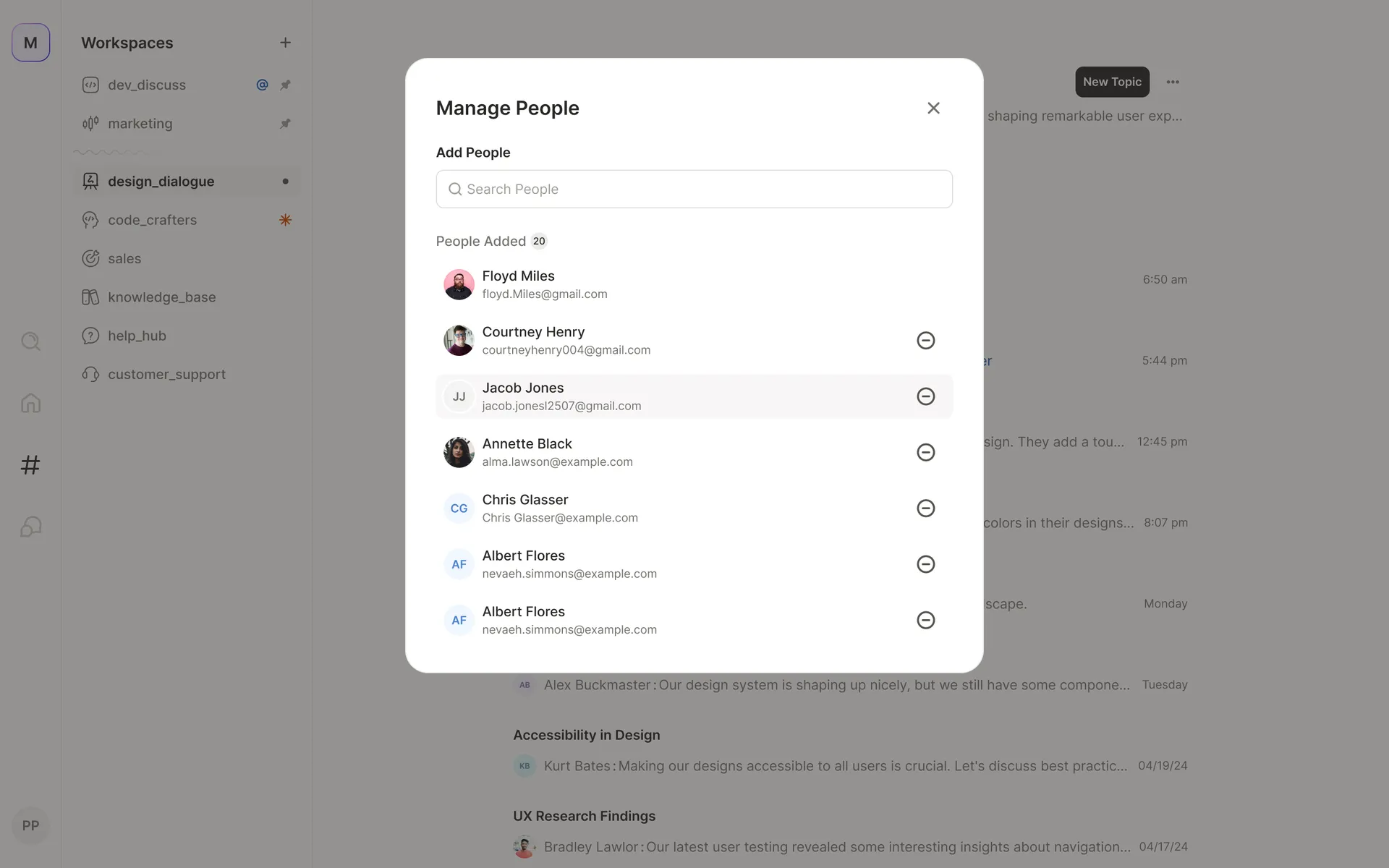The width and height of the screenshot is (1389, 868).
Task: Open messages chat icon in left rail
Action: coord(30,527)
